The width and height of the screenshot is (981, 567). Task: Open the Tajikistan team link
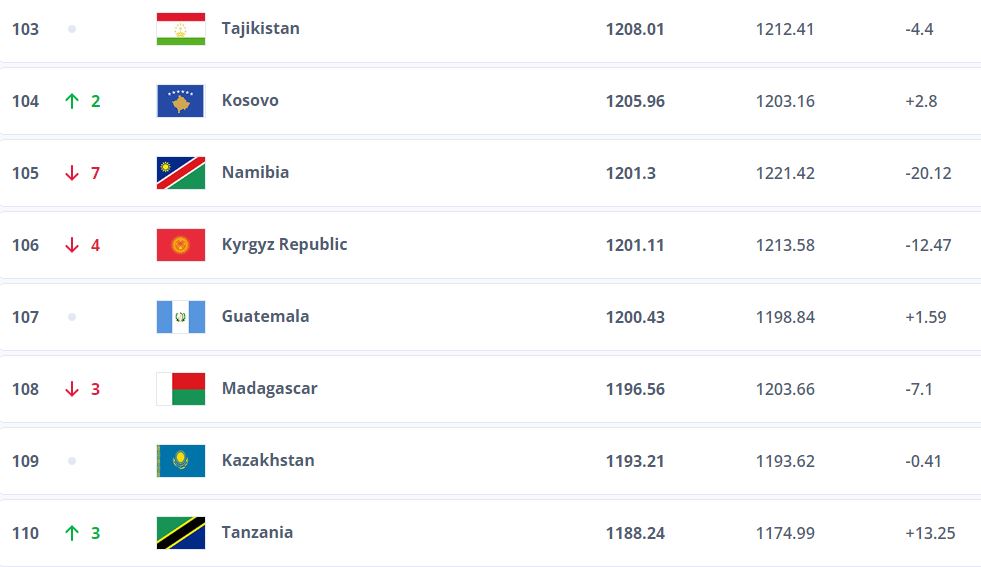260,28
